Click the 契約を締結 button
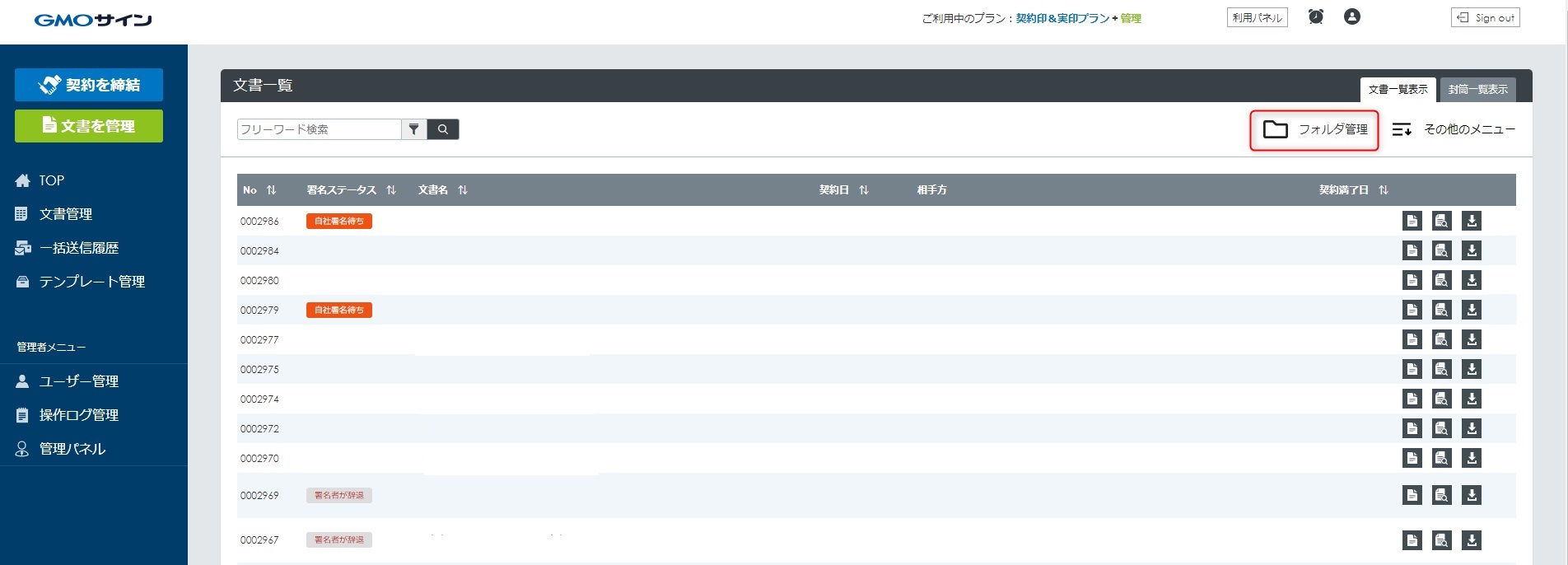 89,85
